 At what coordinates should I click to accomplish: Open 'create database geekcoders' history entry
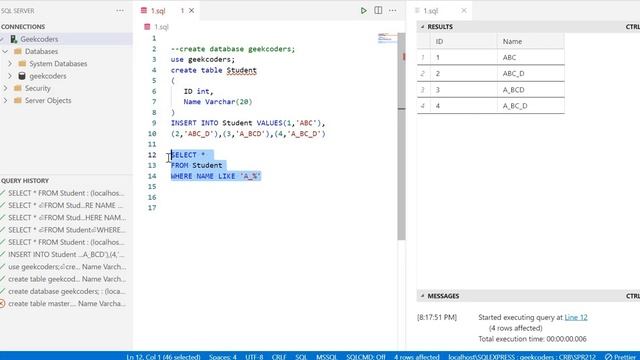66,291
